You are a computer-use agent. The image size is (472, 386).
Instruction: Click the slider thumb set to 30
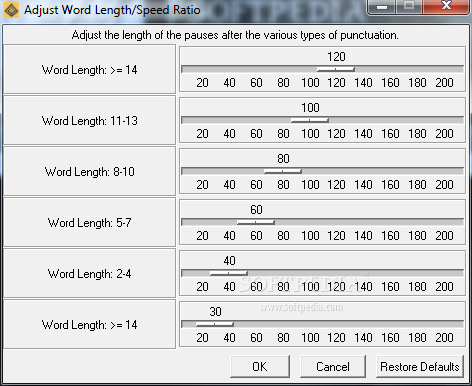(x=215, y=324)
